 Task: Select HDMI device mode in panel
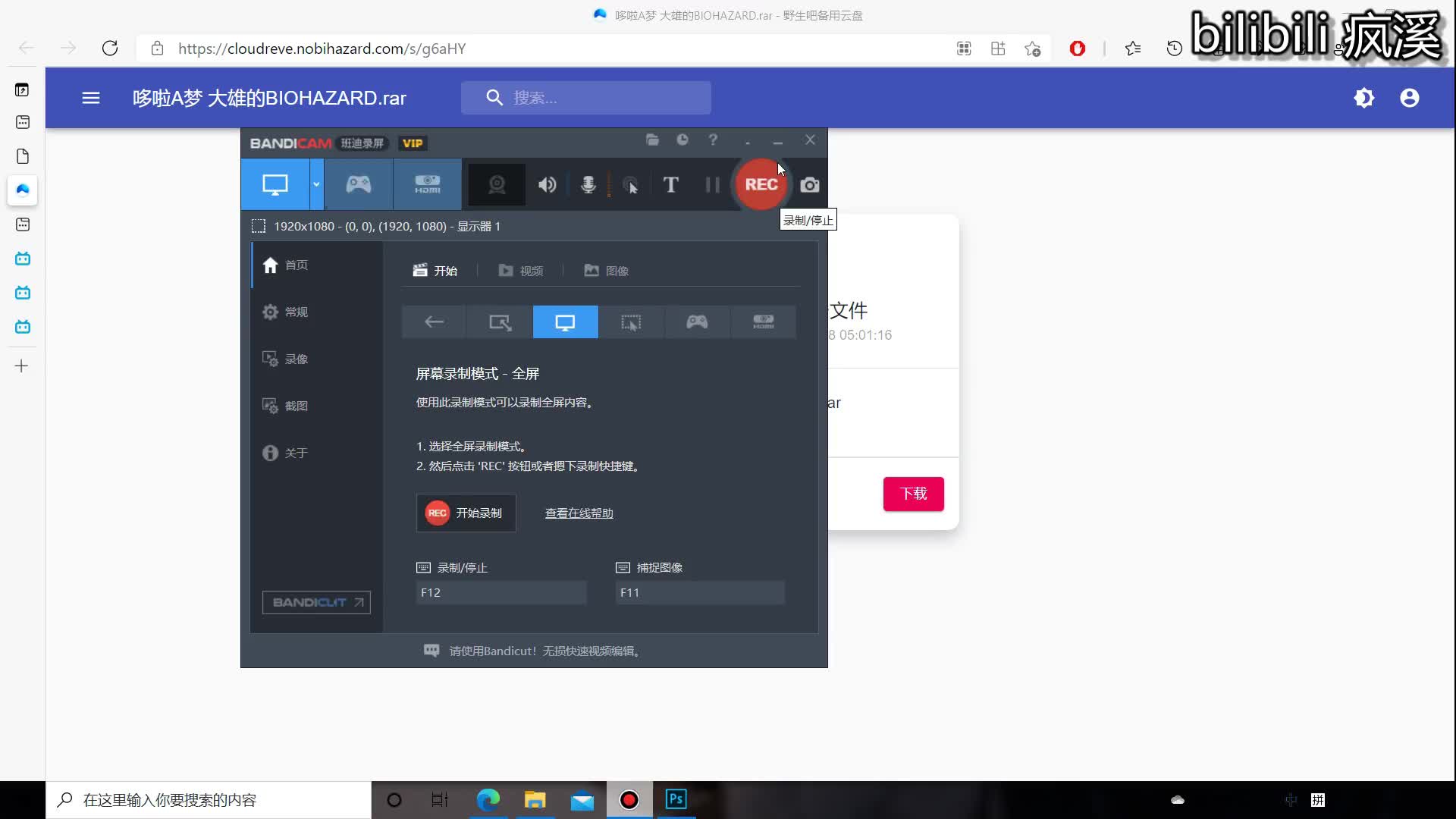(x=763, y=322)
